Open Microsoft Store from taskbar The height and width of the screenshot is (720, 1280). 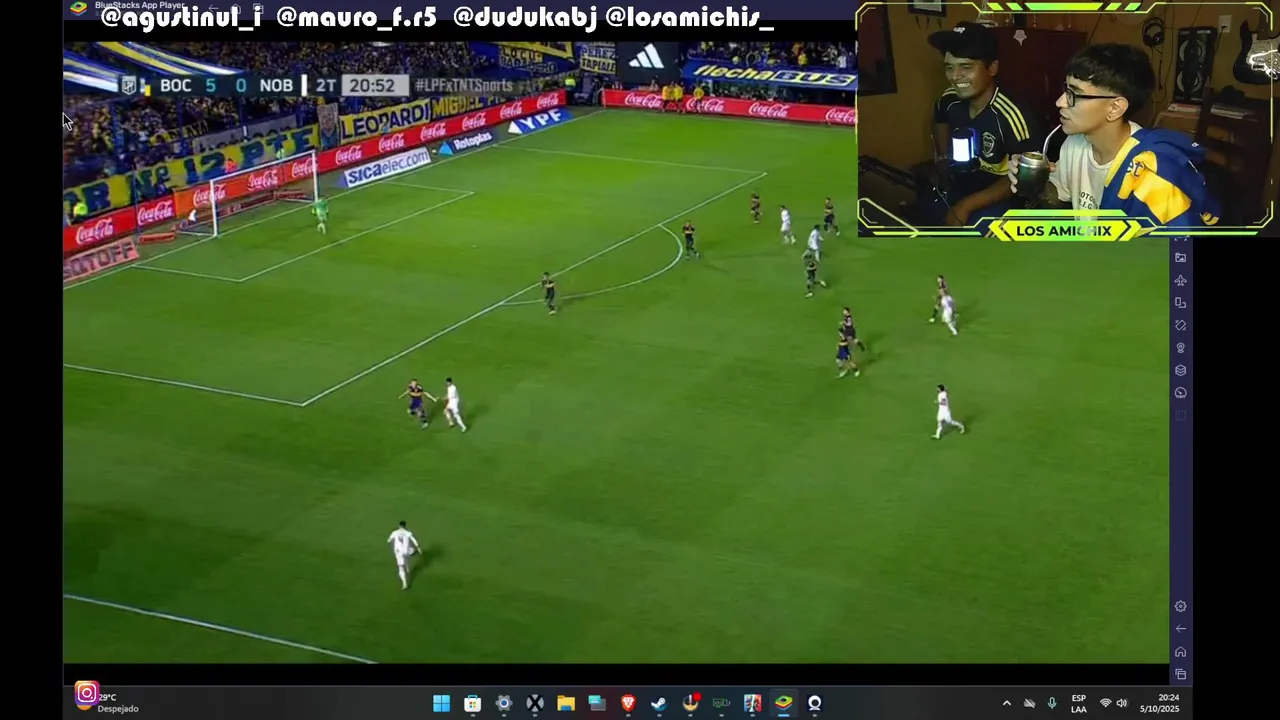472,703
